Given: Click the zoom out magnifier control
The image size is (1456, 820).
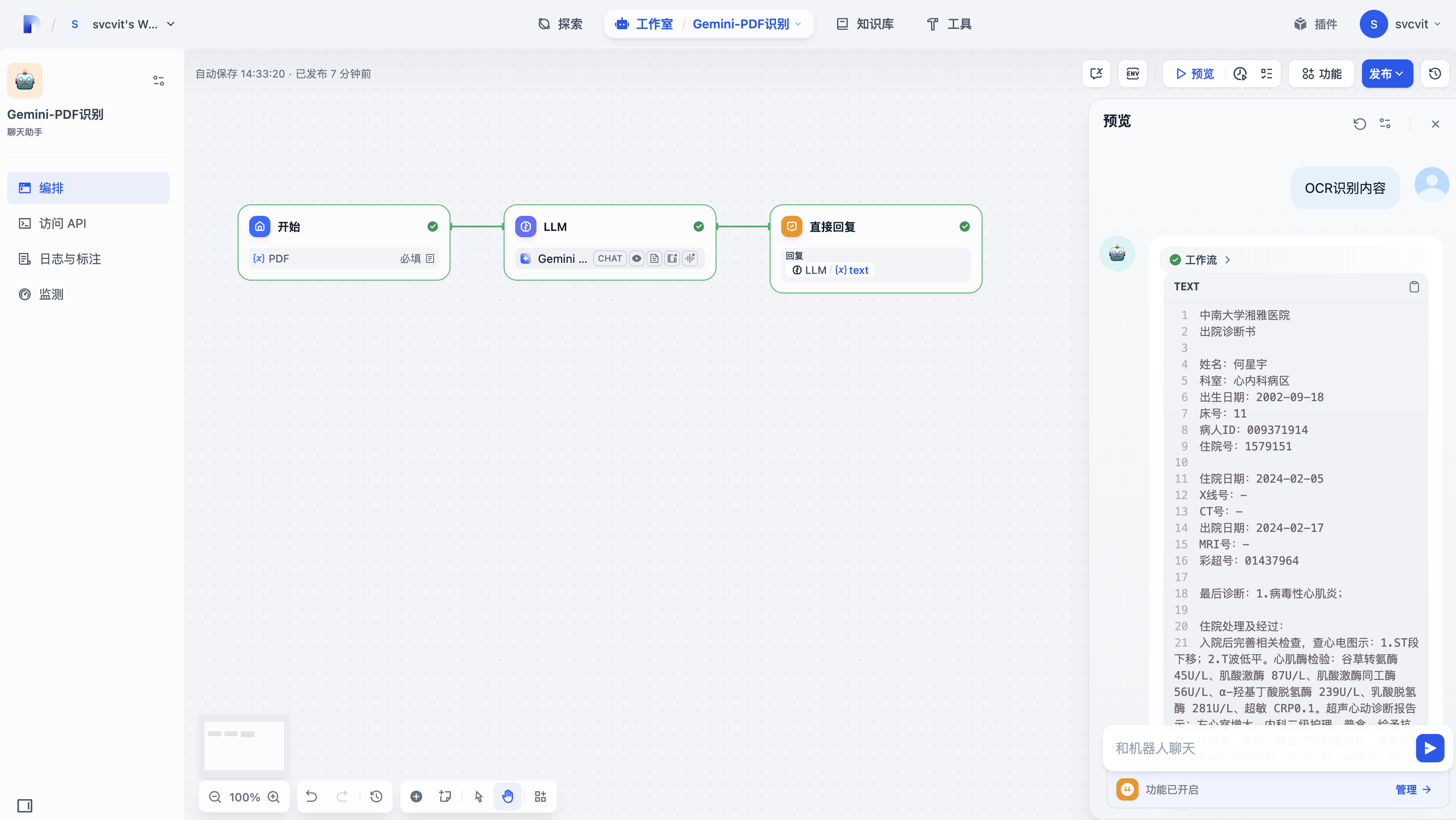Looking at the screenshot, I should [215, 796].
